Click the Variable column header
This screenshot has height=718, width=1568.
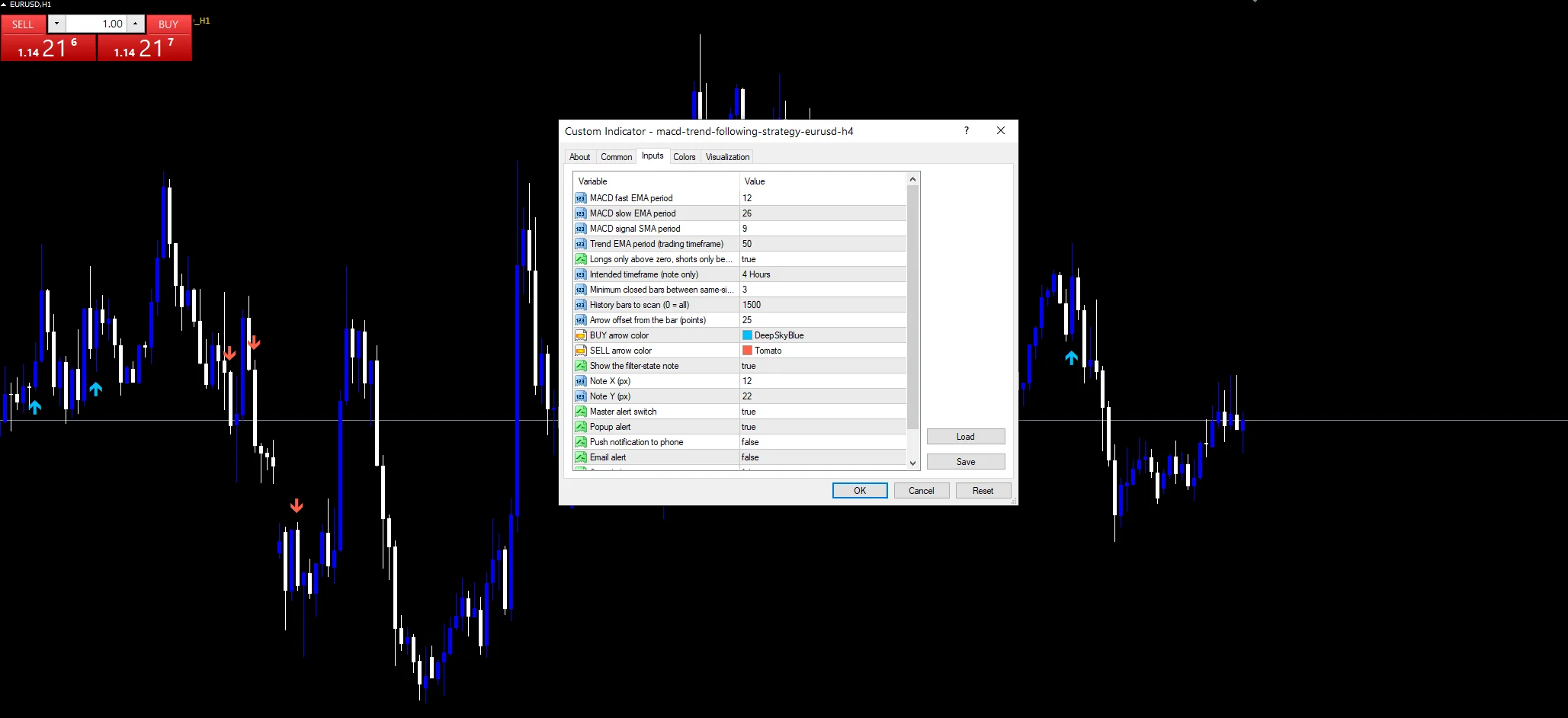tap(656, 181)
